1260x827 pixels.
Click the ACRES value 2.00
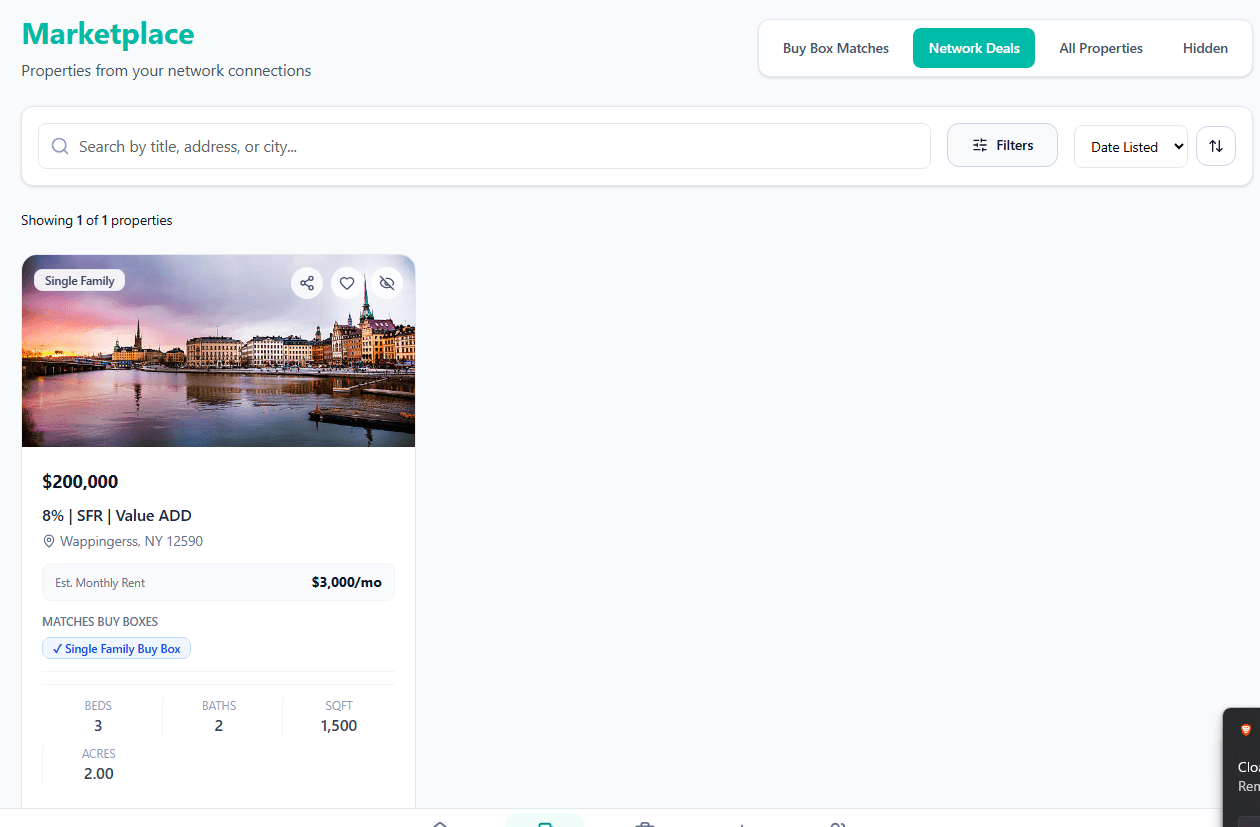click(x=99, y=774)
